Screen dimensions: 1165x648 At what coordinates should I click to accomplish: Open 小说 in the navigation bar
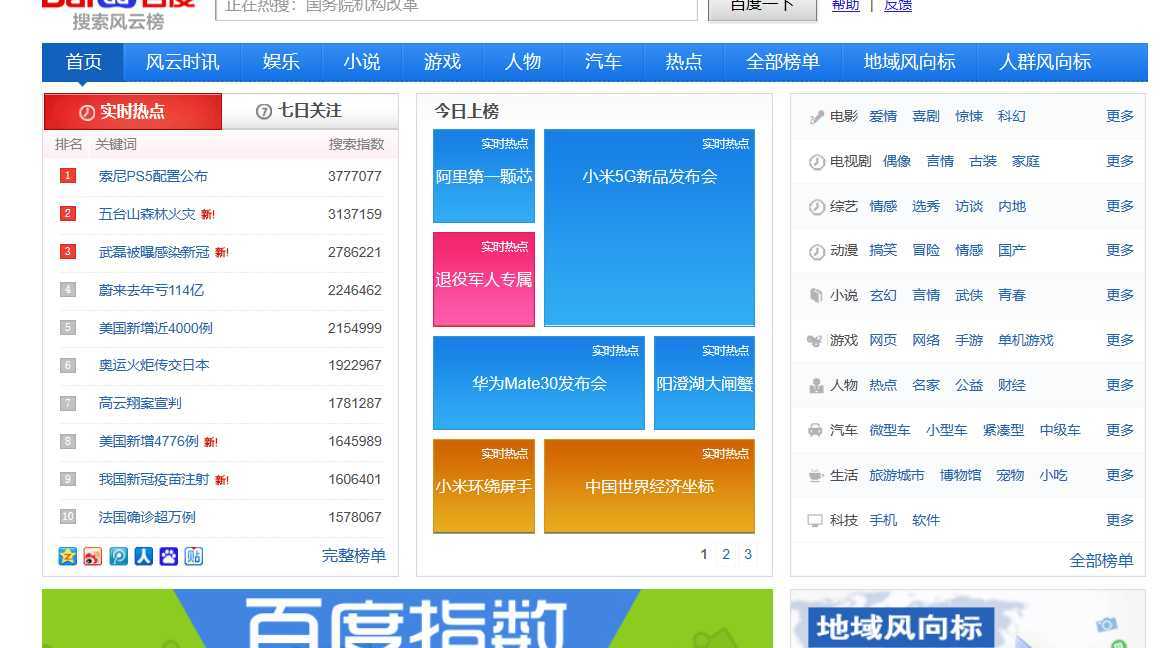pyautogui.click(x=362, y=62)
